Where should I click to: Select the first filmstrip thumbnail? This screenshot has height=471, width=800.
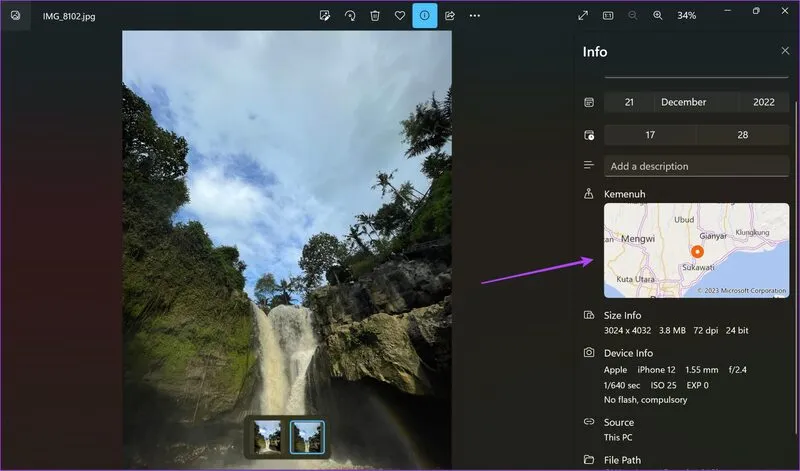click(x=268, y=437)
